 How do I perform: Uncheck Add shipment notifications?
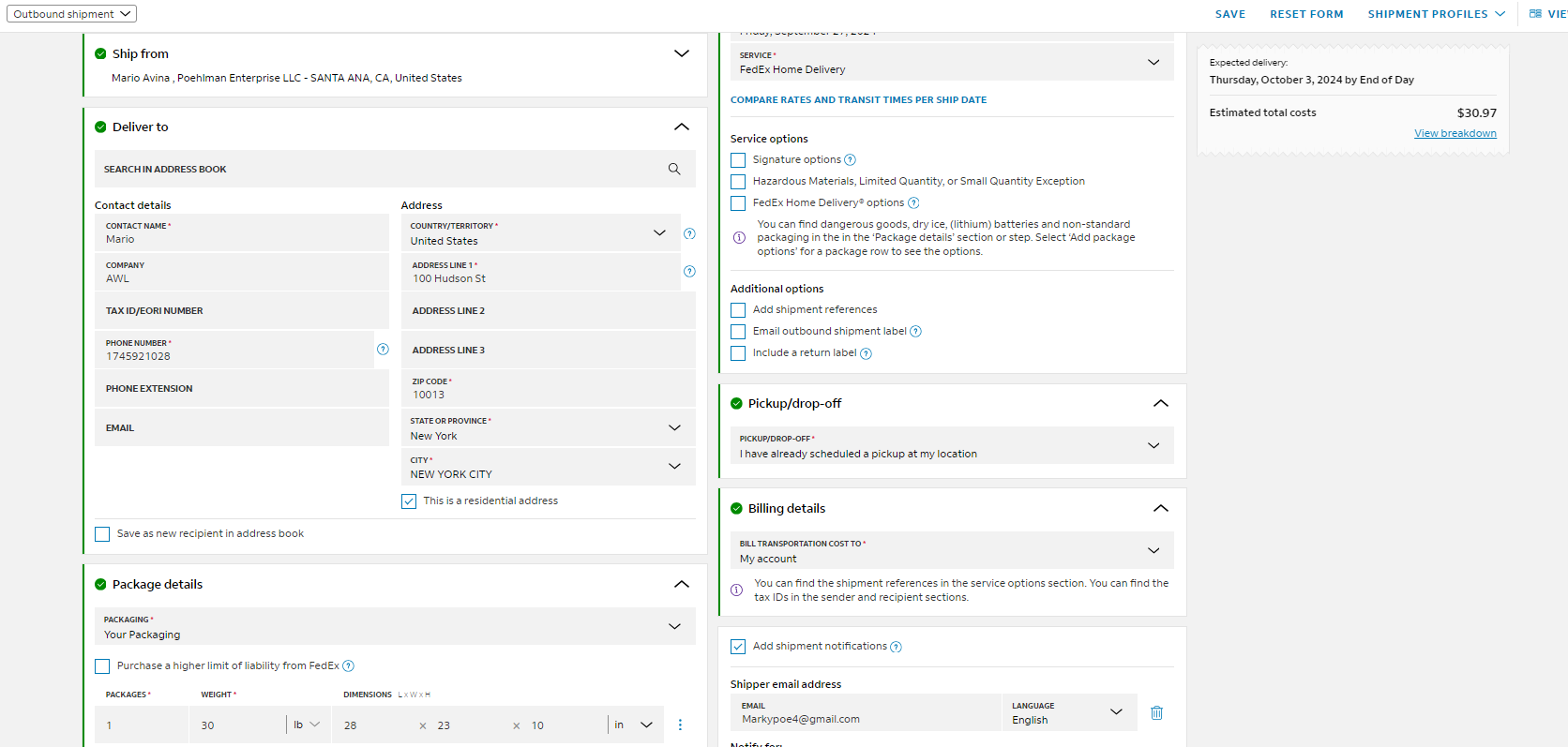[738, 647]
